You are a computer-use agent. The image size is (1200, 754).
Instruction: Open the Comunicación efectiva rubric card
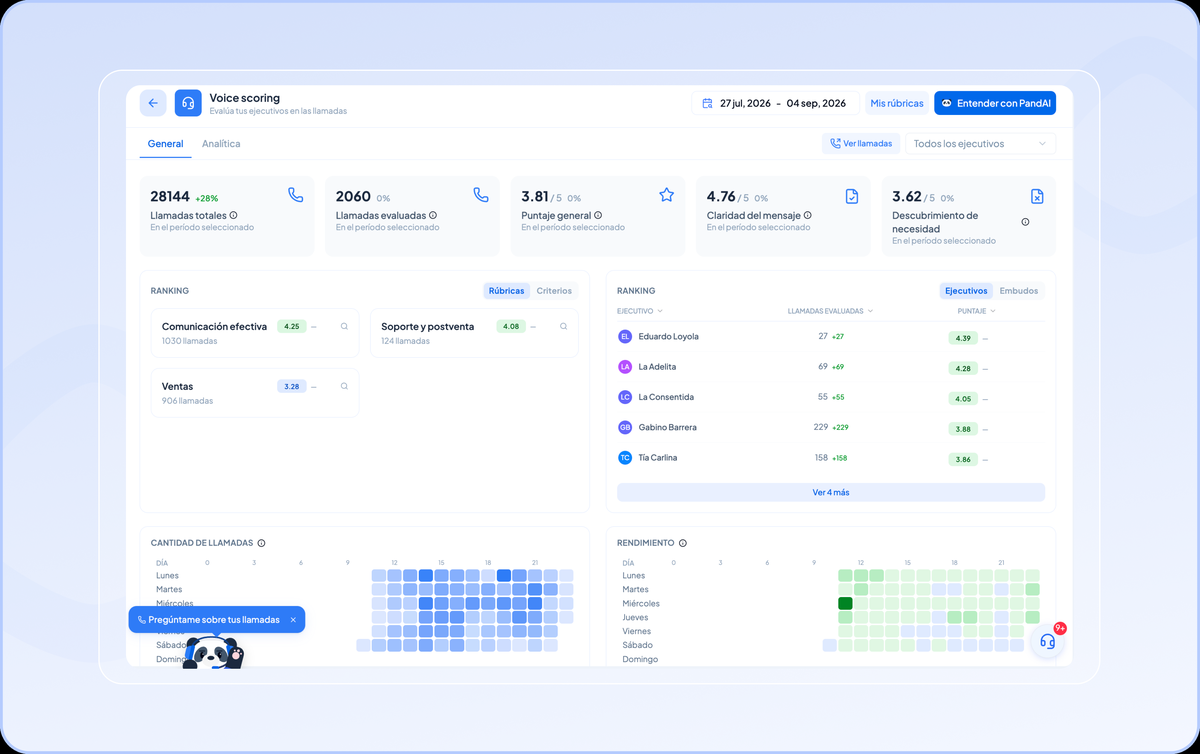click(255, 333)
